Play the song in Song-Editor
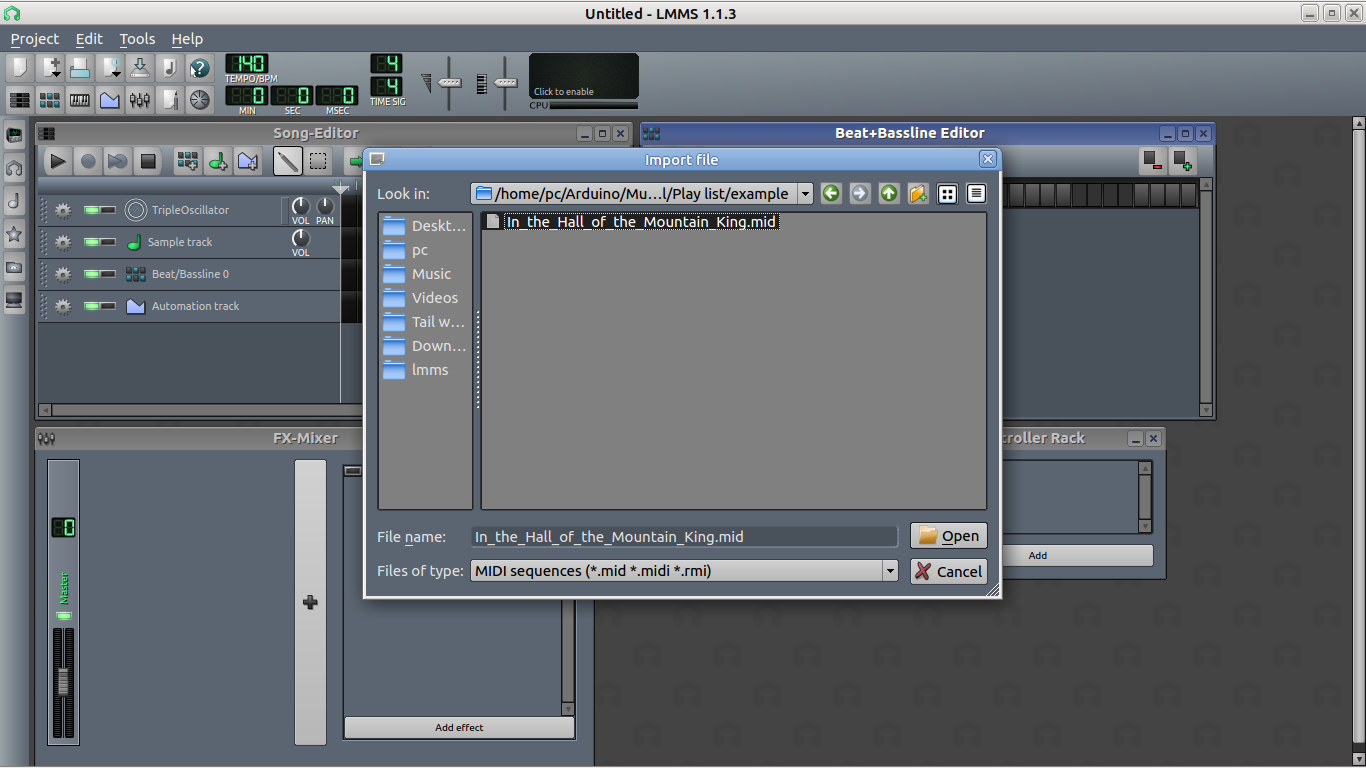 point(58,160)
